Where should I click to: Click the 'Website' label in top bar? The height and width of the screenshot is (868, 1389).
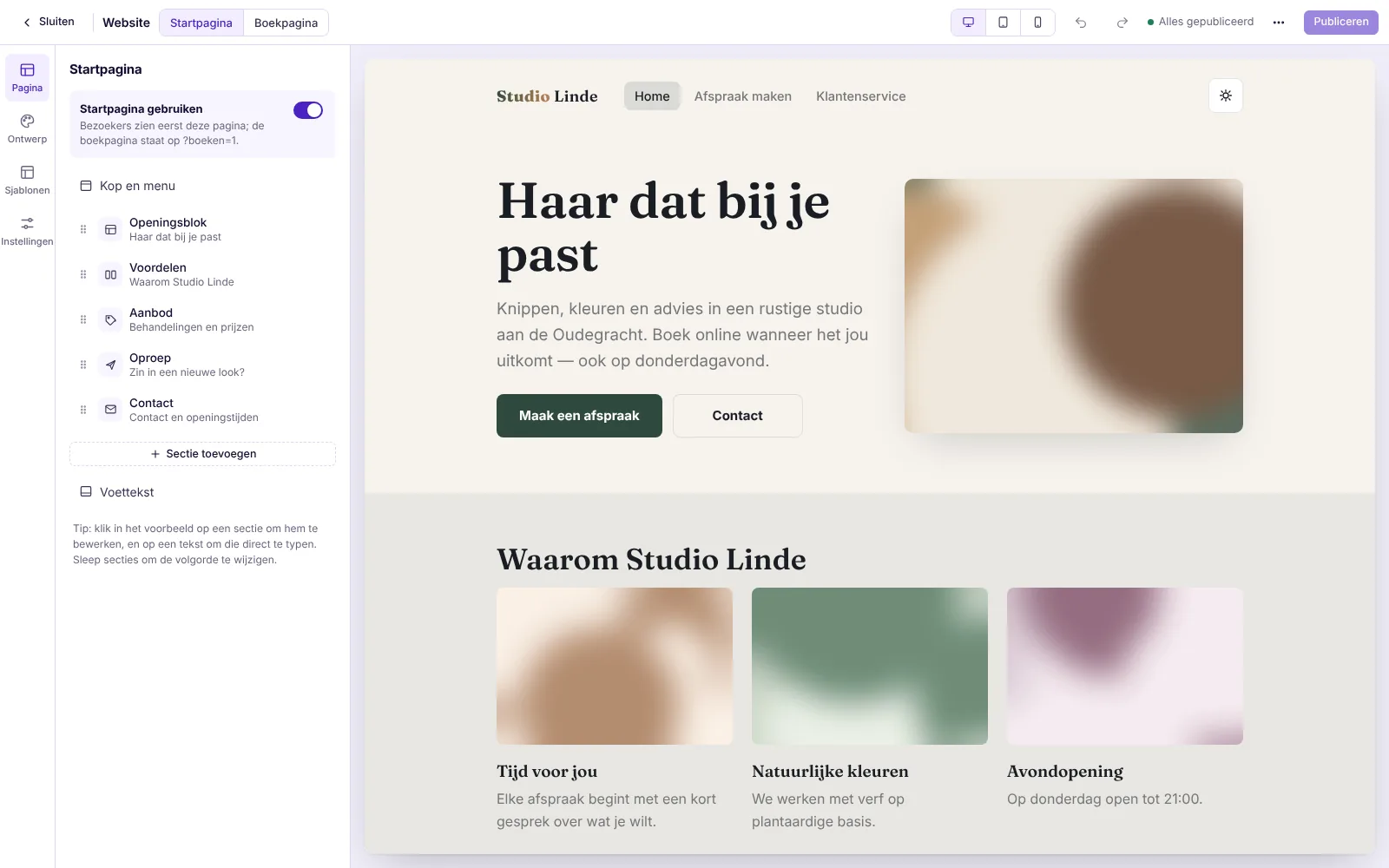point(126,23)
